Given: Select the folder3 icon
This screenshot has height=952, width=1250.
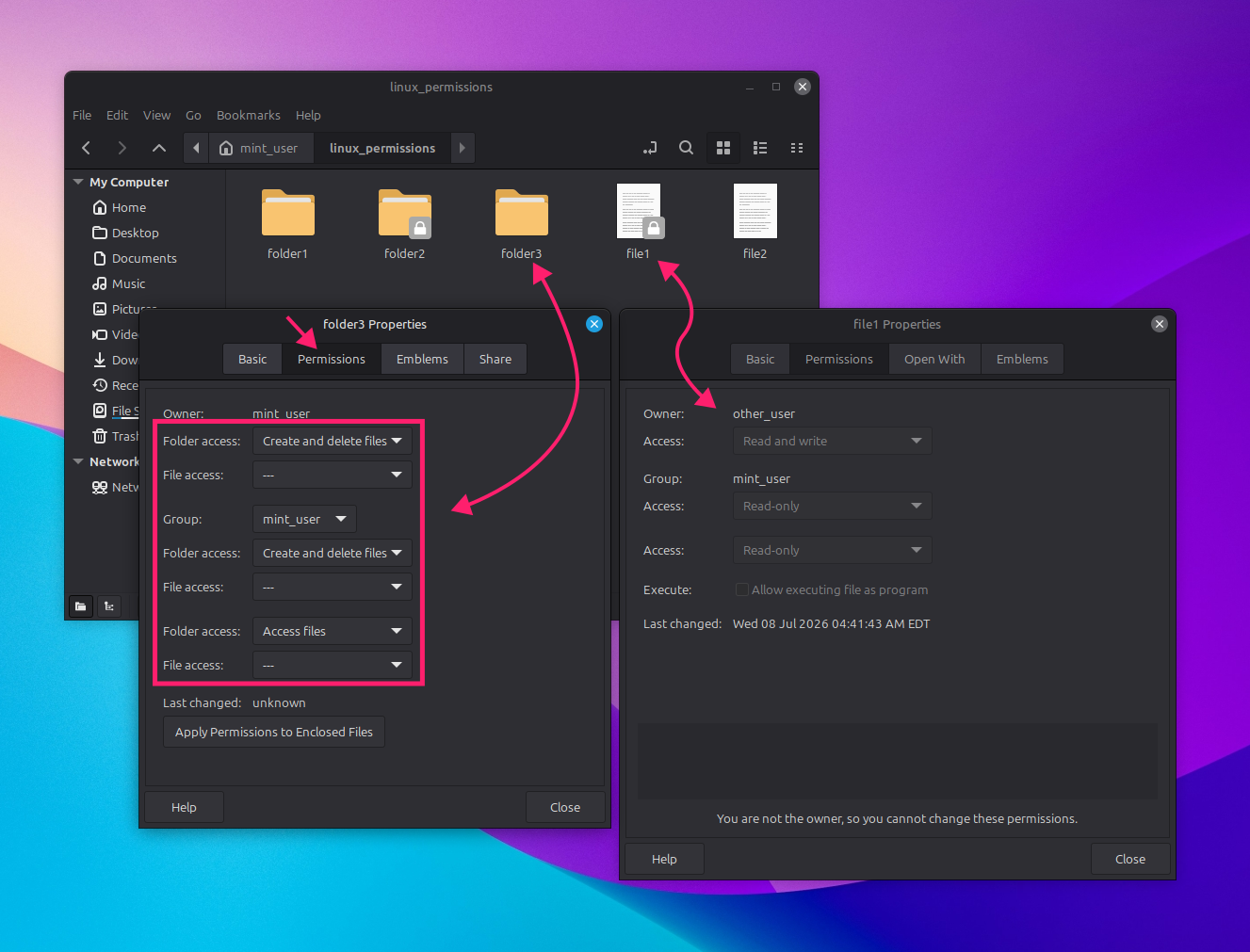Looking at the screenshot, I should pyautogui.click(x=521, y=213).
